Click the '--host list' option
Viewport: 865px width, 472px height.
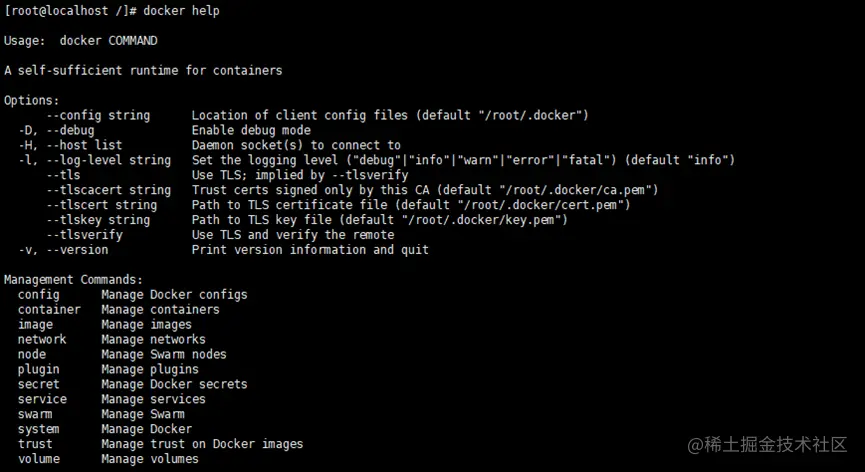coord(84,146)
